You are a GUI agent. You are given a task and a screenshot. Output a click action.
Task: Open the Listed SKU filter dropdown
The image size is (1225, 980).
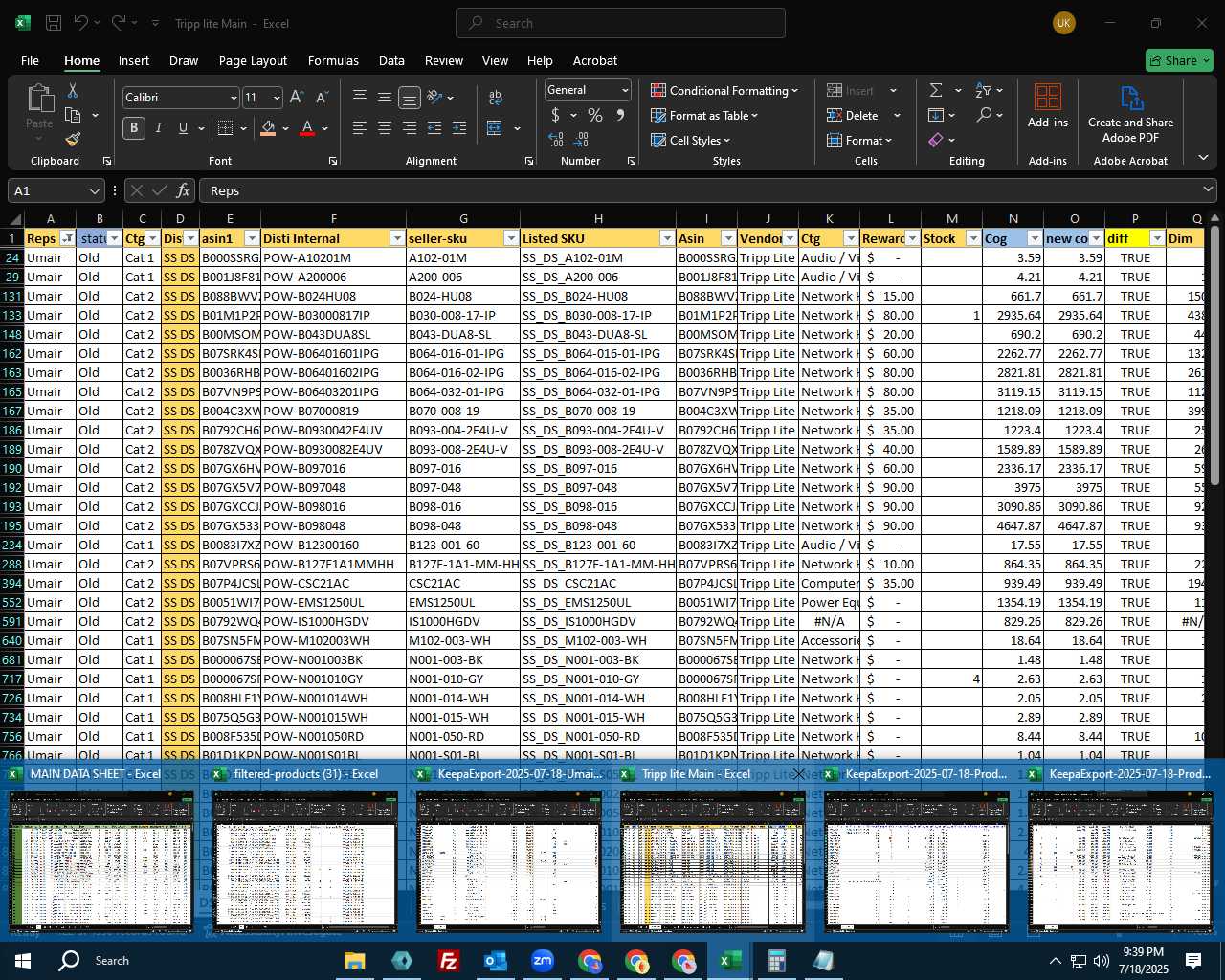click(x=666, y=238)
